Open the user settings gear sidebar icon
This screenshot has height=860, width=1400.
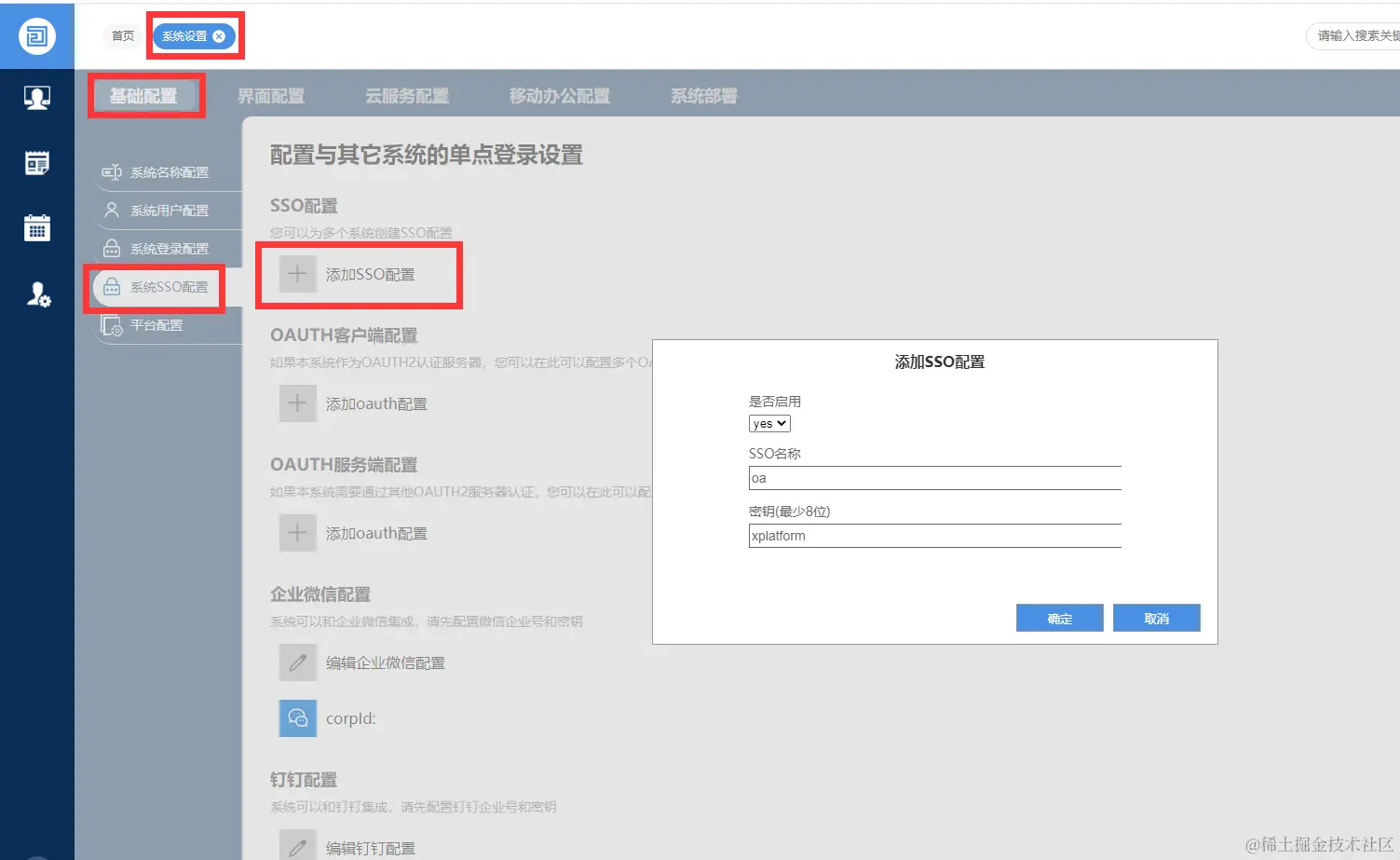coord(38,294)
